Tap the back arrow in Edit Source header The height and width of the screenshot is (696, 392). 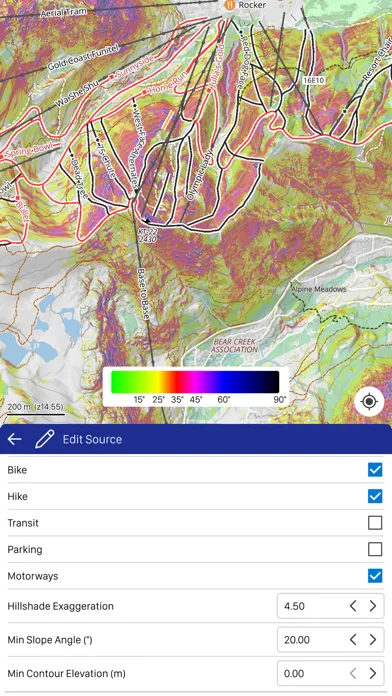pos(14,439)
